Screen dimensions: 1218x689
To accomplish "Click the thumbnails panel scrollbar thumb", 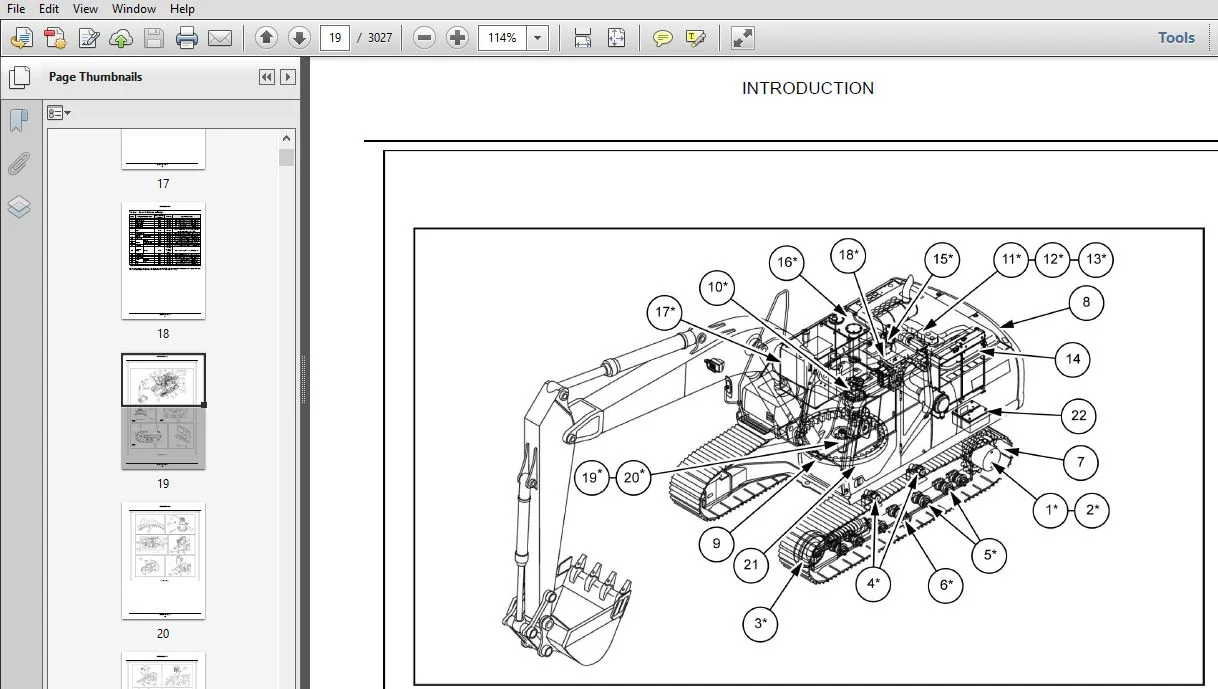I will pos(287,158).
